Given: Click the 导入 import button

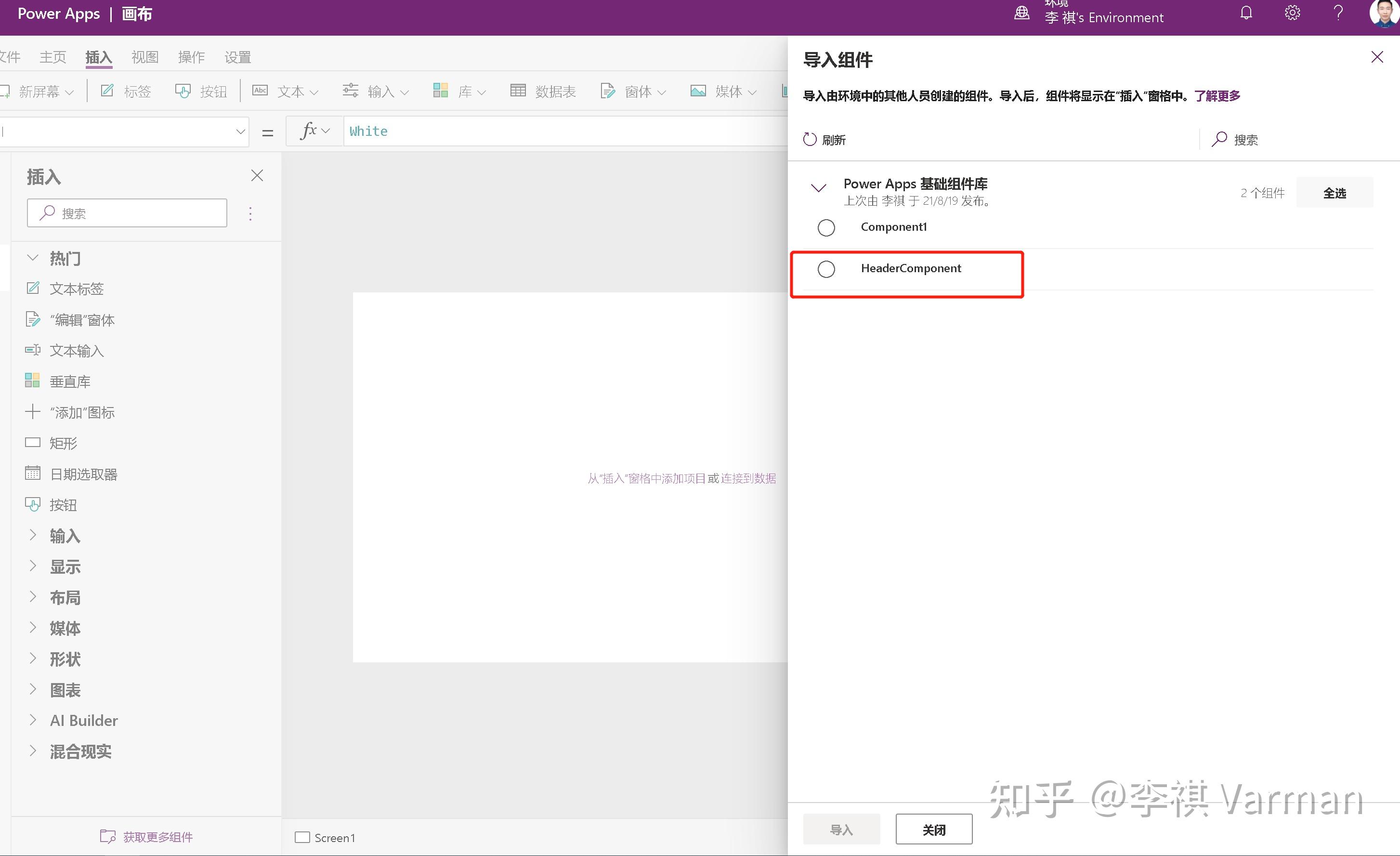Looking at the screenshot, I should click(841, 830).
